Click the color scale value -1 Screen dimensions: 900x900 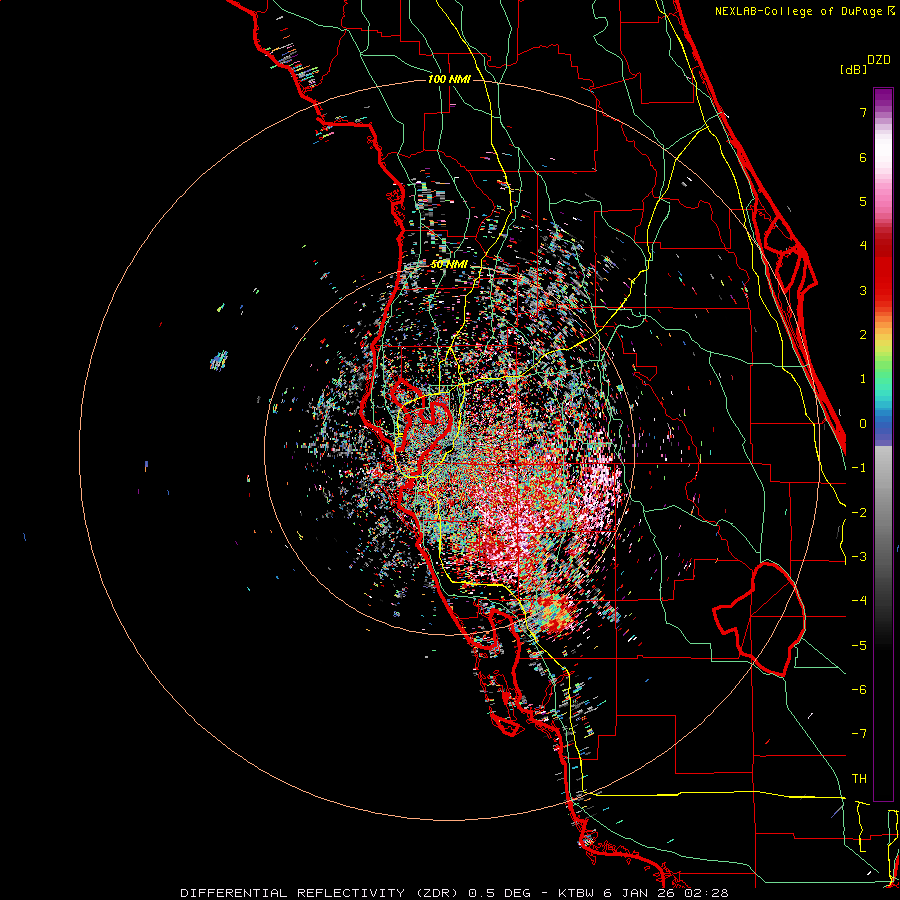coord(859,468)
